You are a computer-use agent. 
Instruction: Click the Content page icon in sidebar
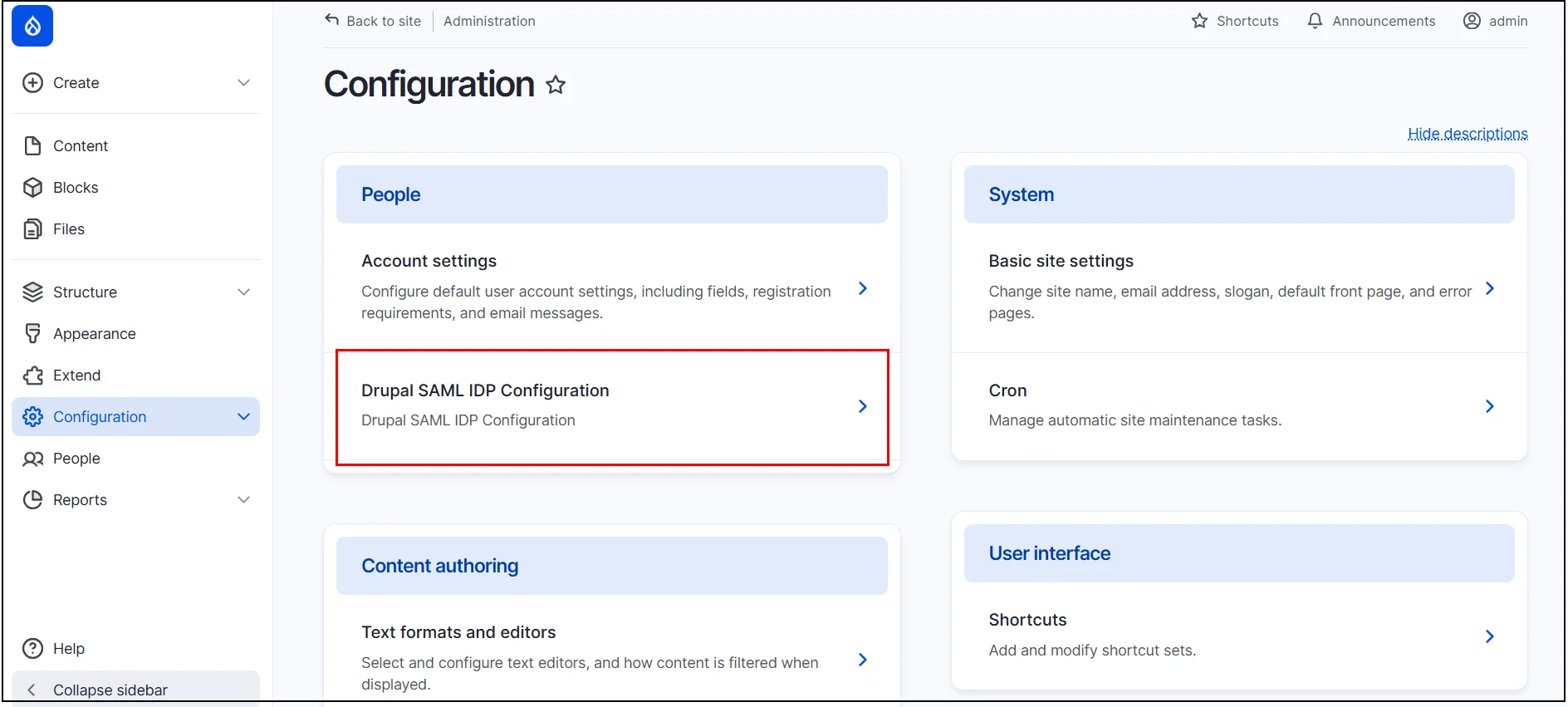point(32,145)
